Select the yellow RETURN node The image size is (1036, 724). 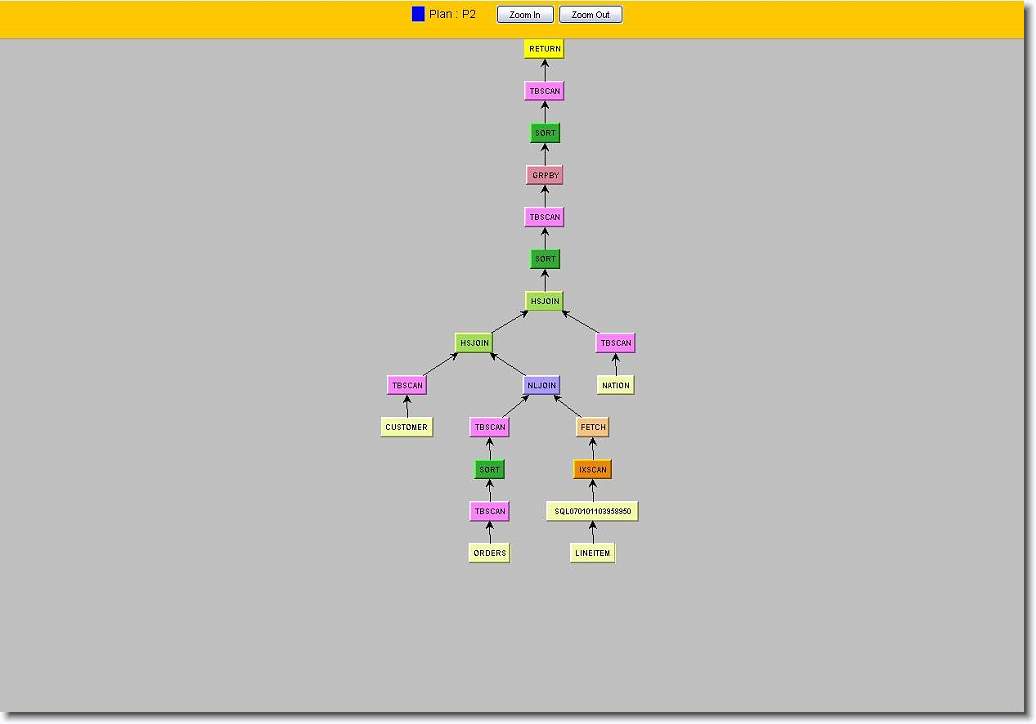coord(544,48)
